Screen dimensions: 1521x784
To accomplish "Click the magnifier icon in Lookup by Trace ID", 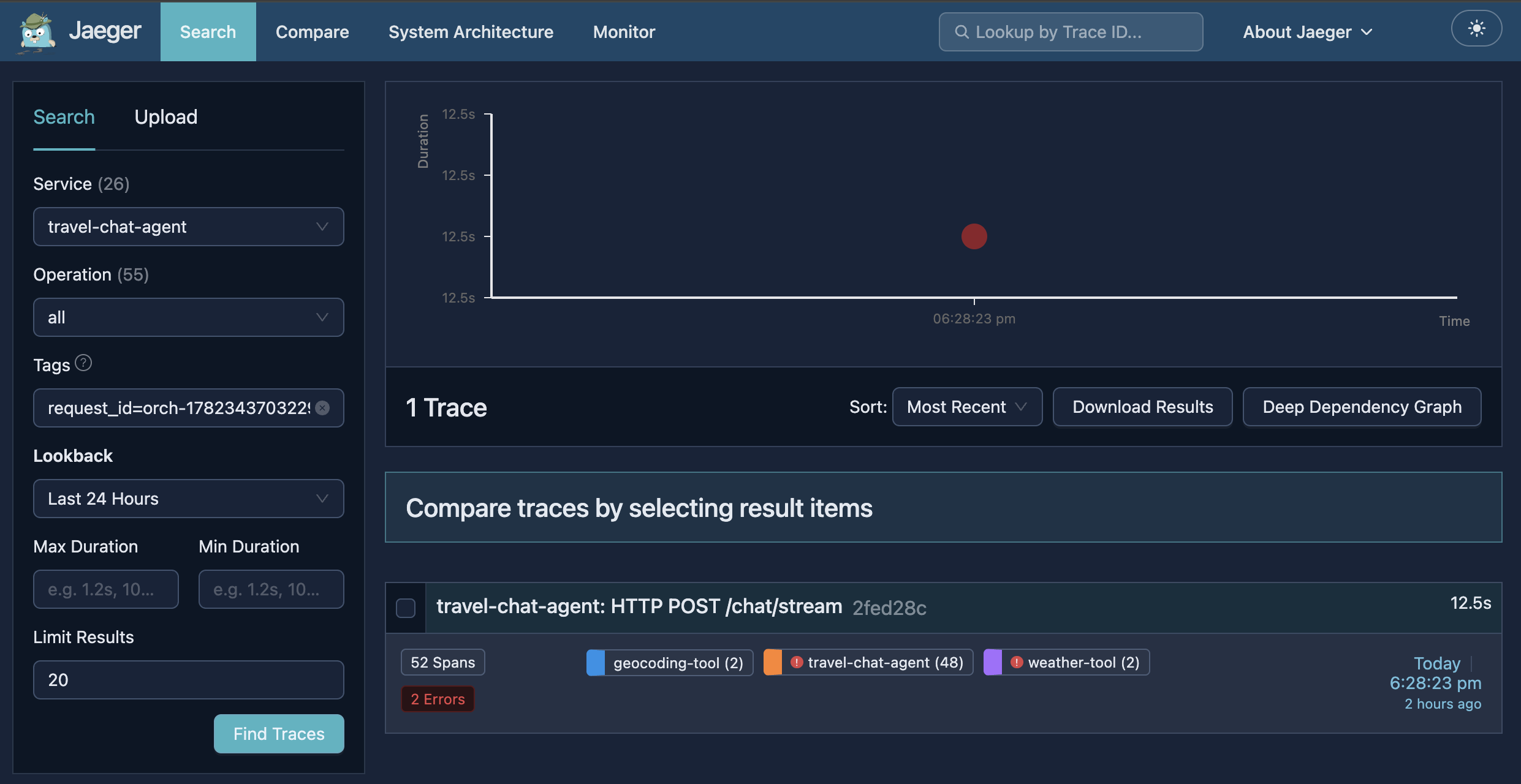I will [x=962, y=32].
